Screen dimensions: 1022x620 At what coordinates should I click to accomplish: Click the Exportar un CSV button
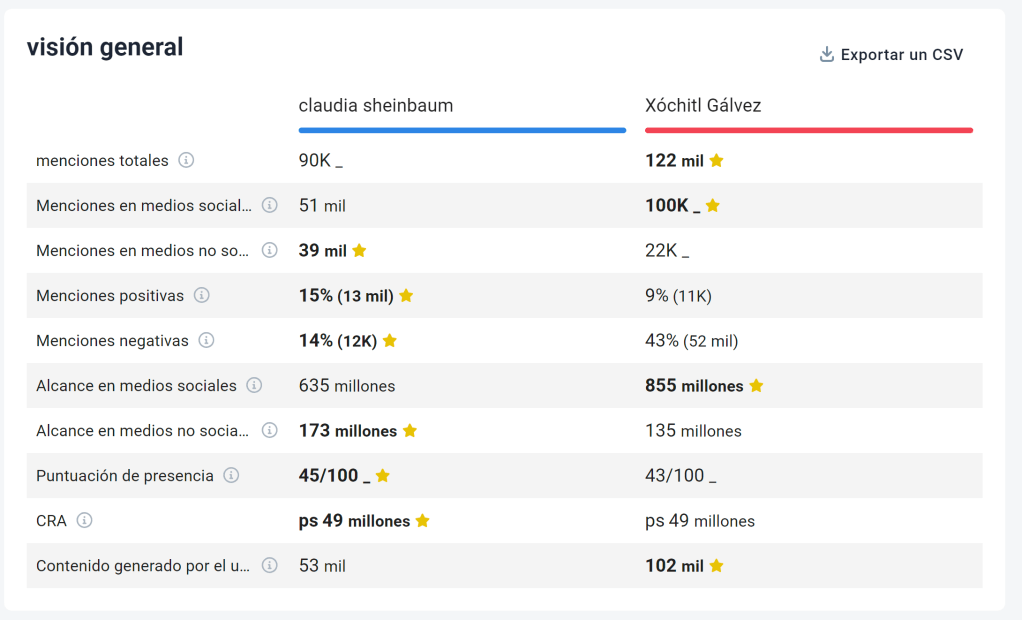(900, 55)
